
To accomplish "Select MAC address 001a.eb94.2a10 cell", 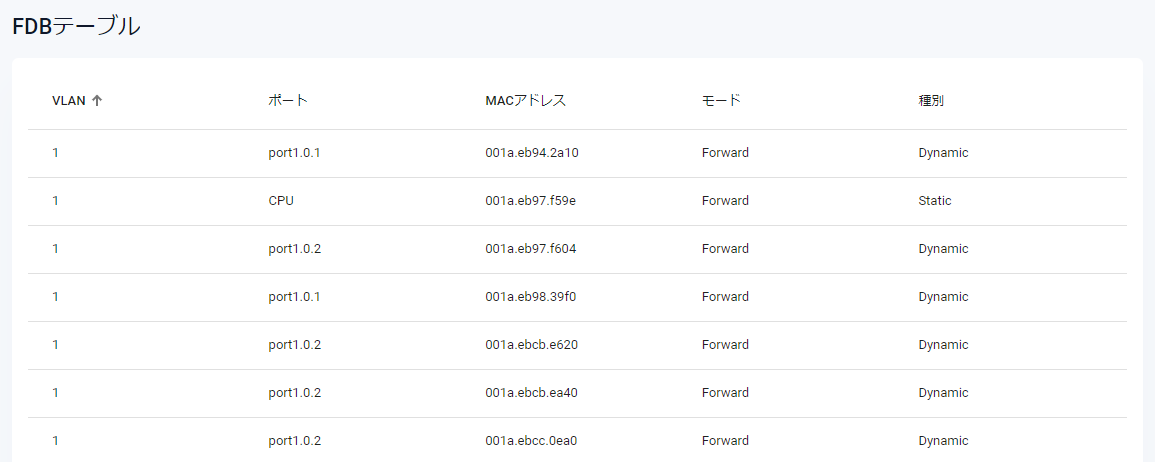I will point(532,153).
